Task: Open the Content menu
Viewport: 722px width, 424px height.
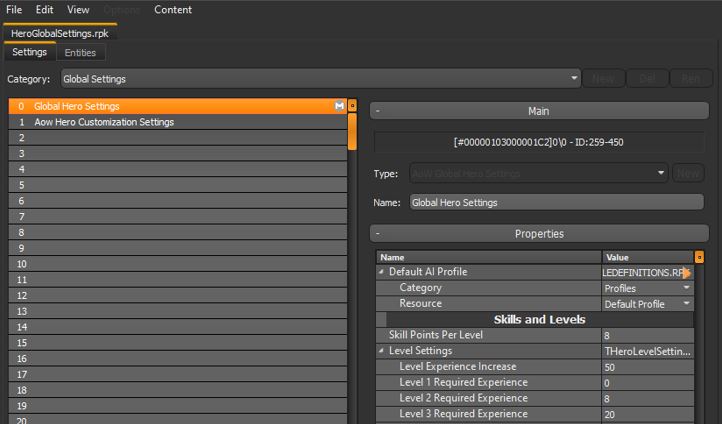Action: (x=173, y=10)
